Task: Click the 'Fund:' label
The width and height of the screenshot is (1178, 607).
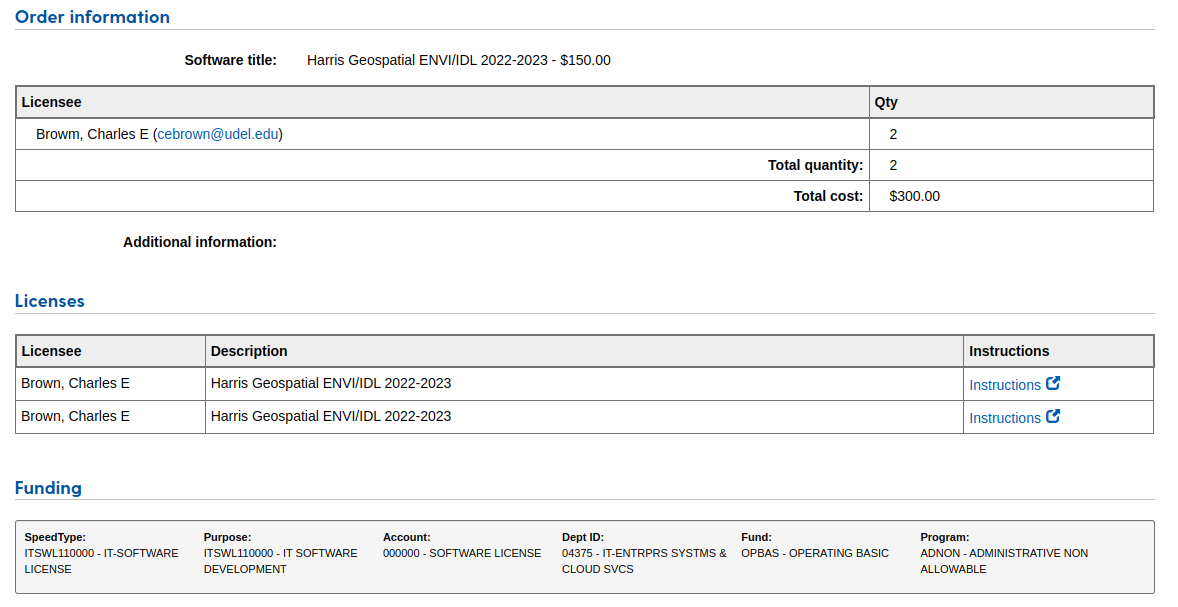Action: tap(756, 537)
